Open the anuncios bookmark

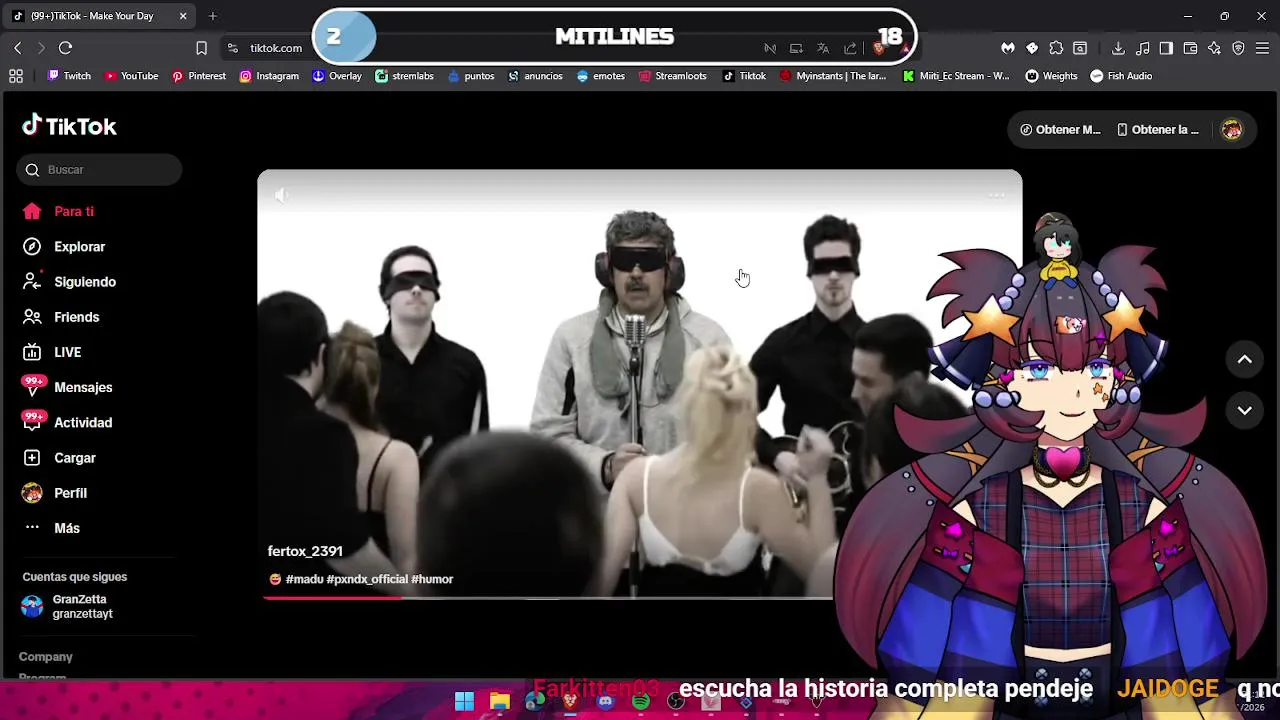[x=535, y=76]
